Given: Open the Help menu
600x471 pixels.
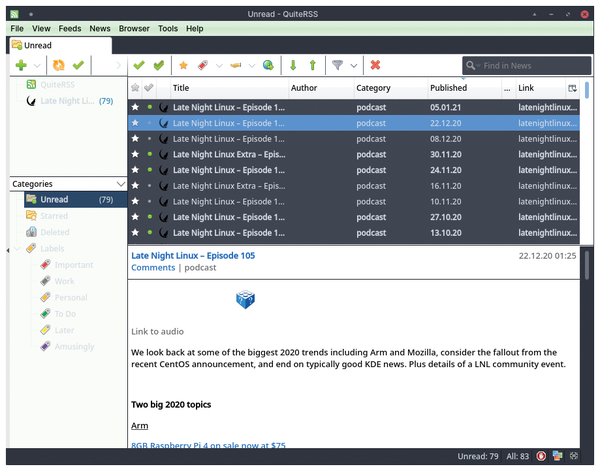Looking at the screenshot, I should (x=195, y=29).
